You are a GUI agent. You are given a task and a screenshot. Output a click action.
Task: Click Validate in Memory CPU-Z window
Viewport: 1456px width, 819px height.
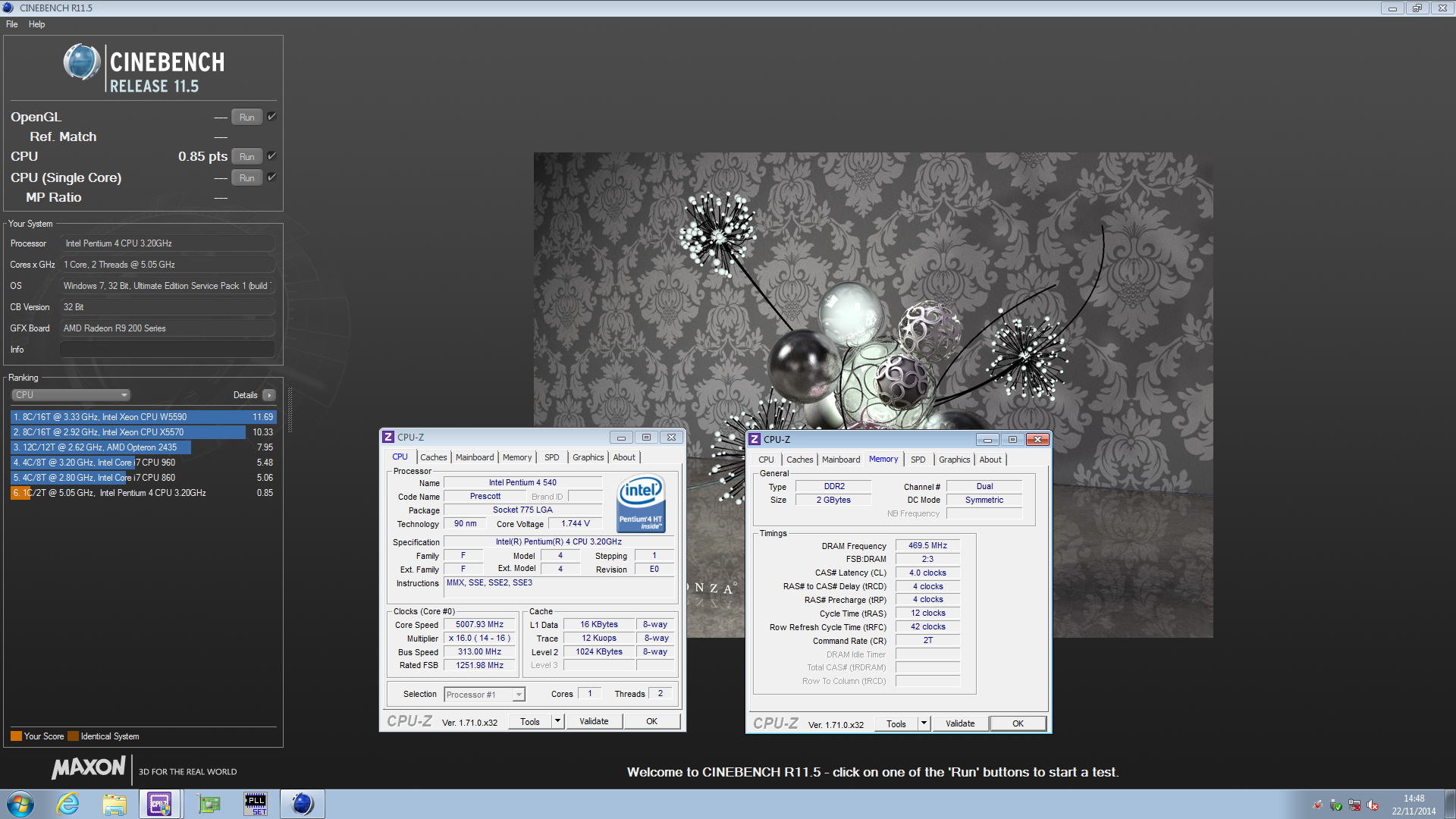960,723
